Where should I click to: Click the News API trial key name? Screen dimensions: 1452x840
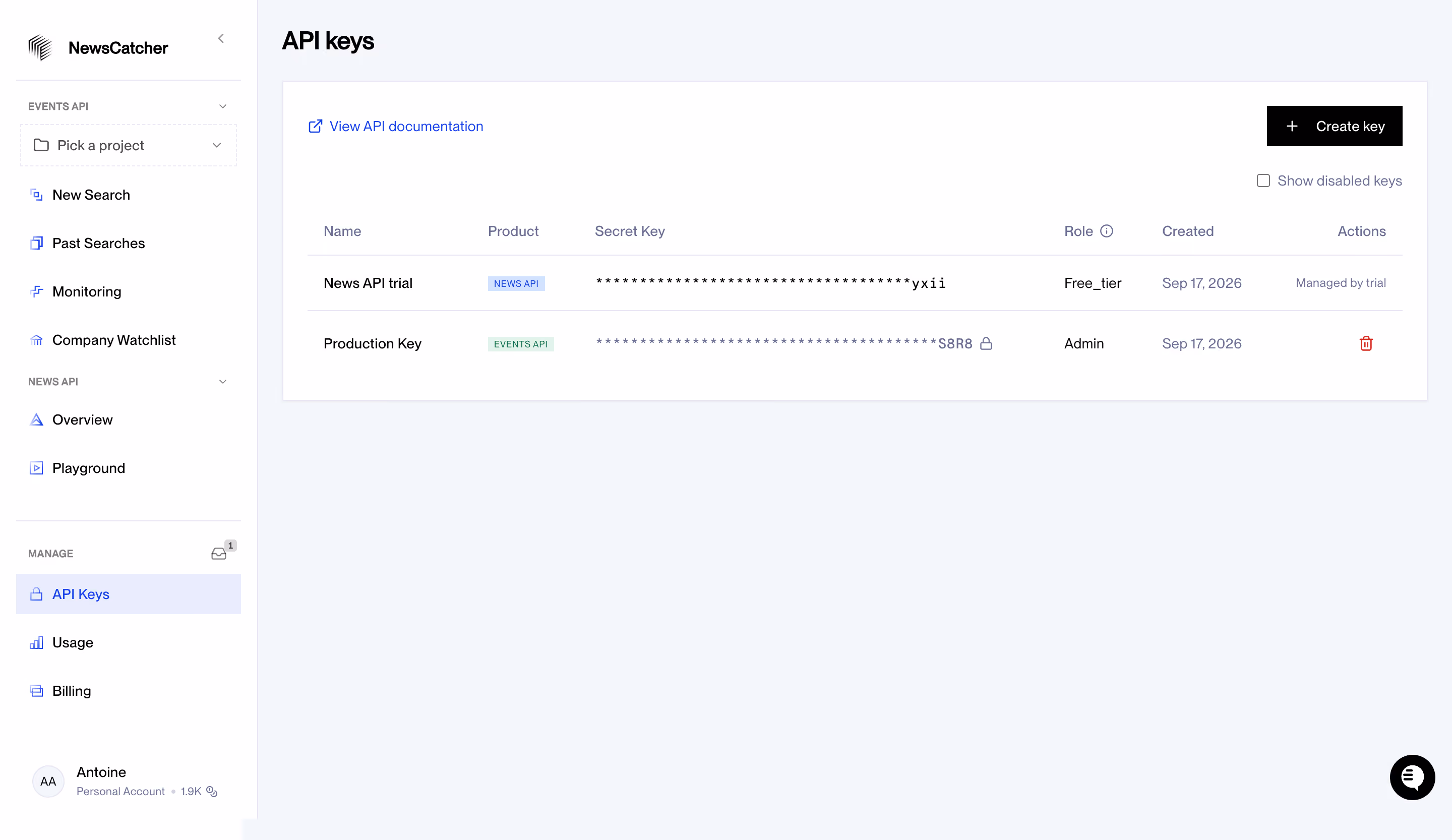[368, 283]
